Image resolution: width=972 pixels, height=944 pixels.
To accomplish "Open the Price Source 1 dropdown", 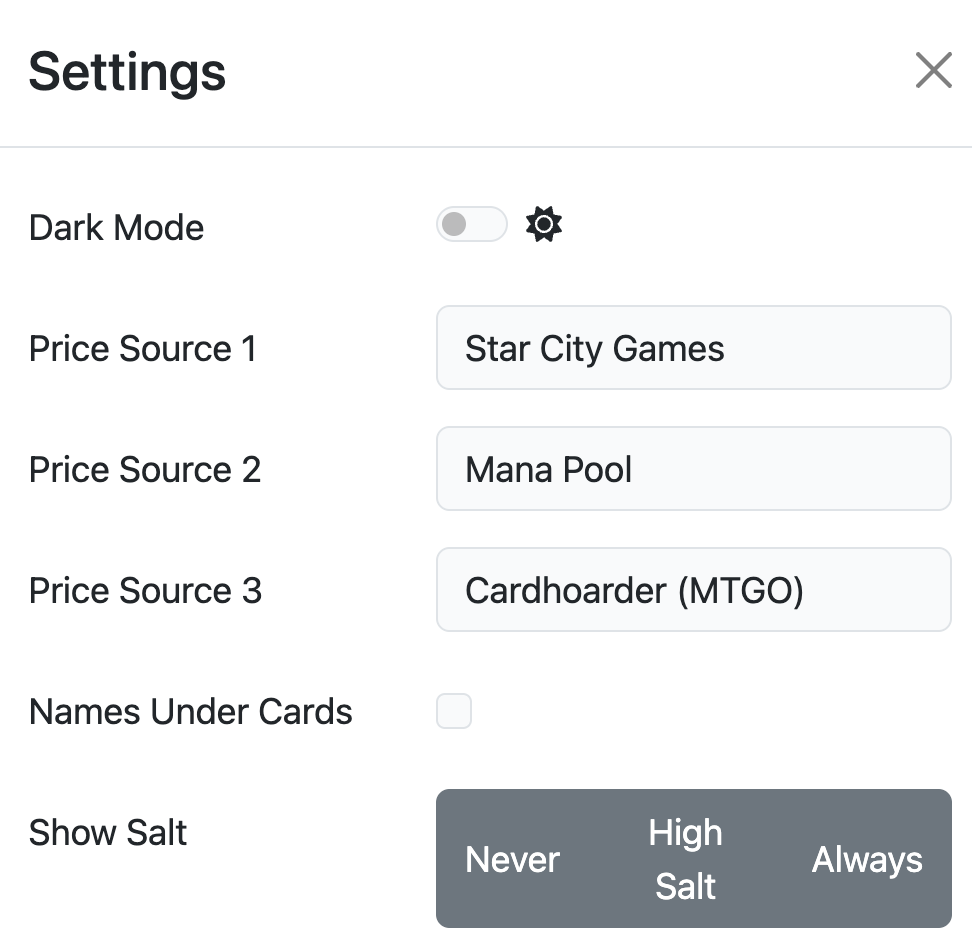I will pyautogui.click(x=693, y=348).
